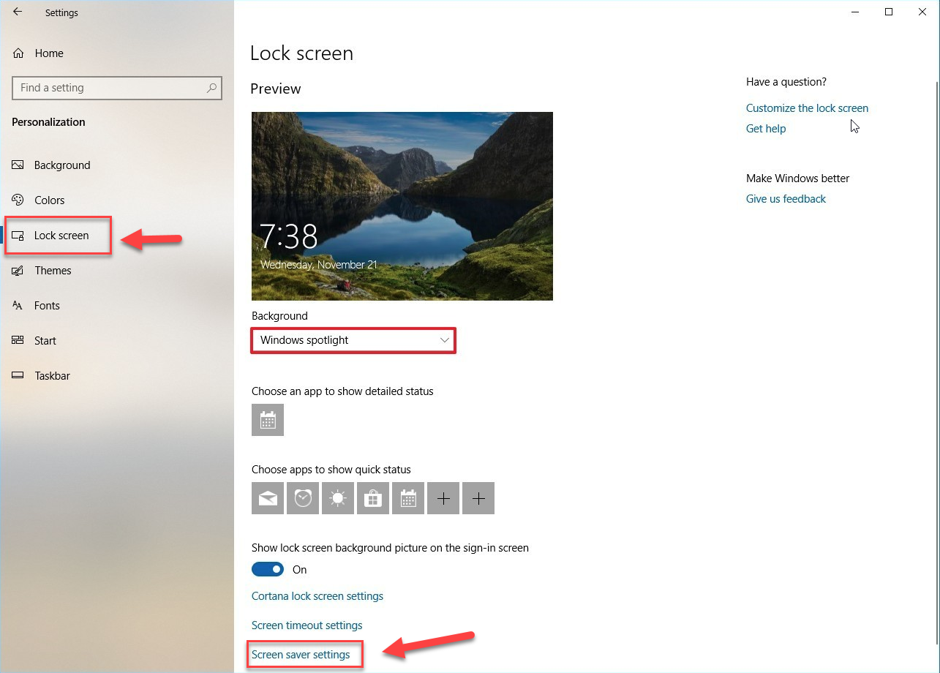Open Customize the lock screen help link
The image size is (940, 673).
click(807, 108)
